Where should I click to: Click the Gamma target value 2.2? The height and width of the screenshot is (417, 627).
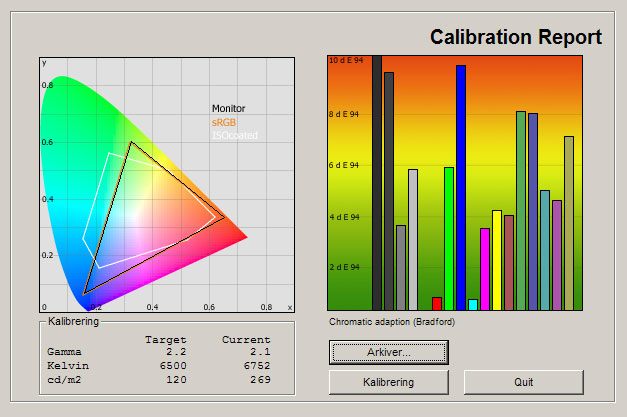pyautogui.click(x=176, y=353)
